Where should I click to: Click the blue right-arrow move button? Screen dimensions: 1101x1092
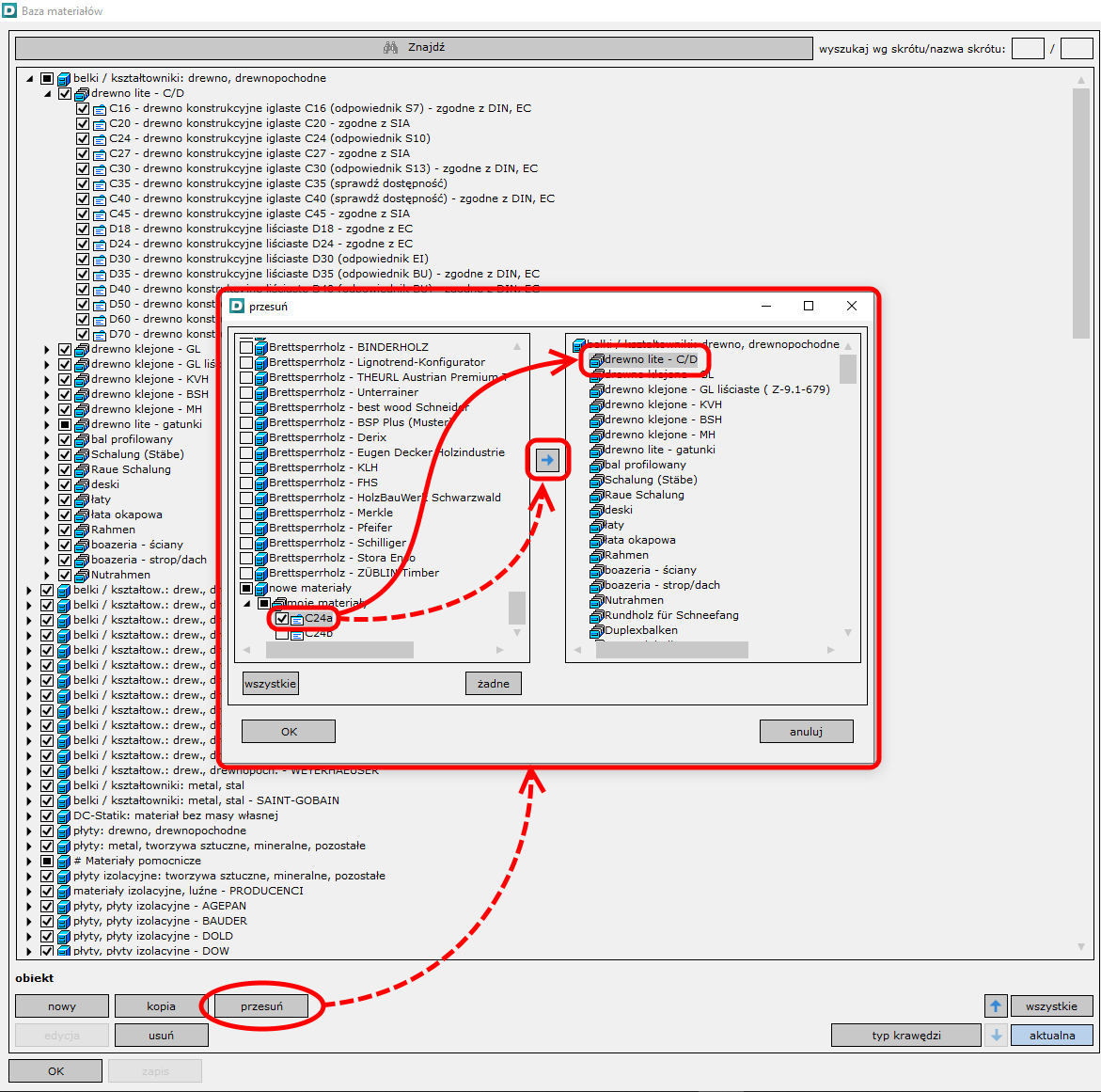[547, 460]
